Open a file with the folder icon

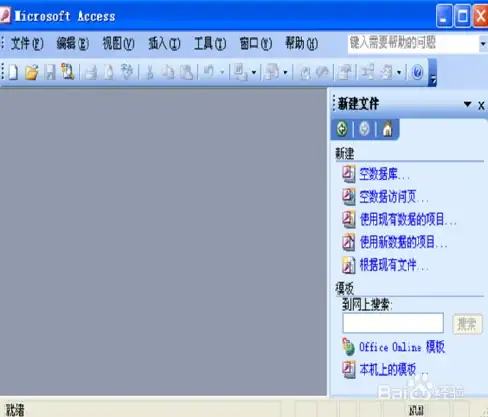tap(32, 72)
